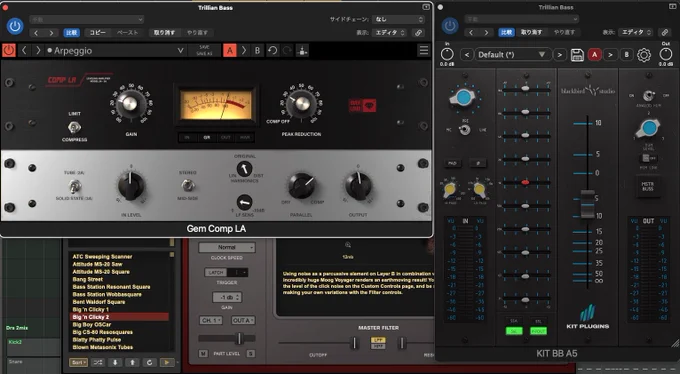Flip Limit/Compress switch

(74, 127)
